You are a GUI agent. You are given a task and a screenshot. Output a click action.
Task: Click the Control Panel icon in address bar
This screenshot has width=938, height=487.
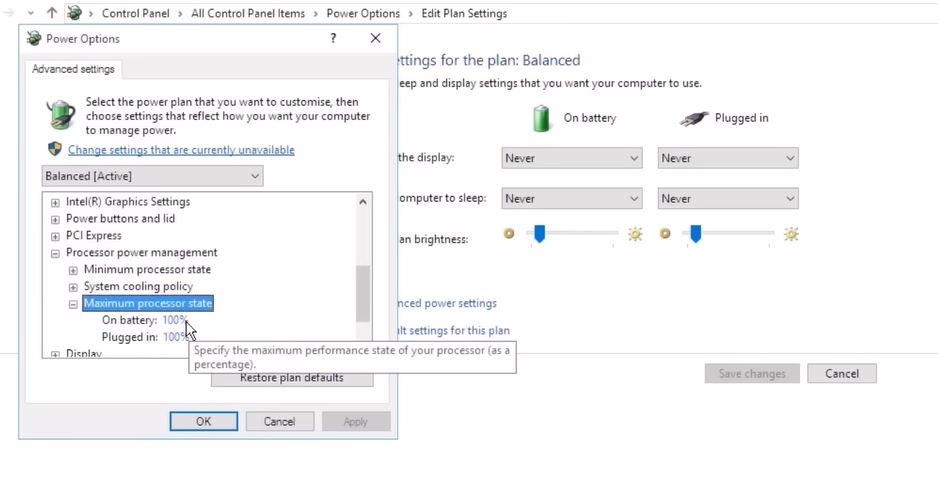click(x=74, y=13)
